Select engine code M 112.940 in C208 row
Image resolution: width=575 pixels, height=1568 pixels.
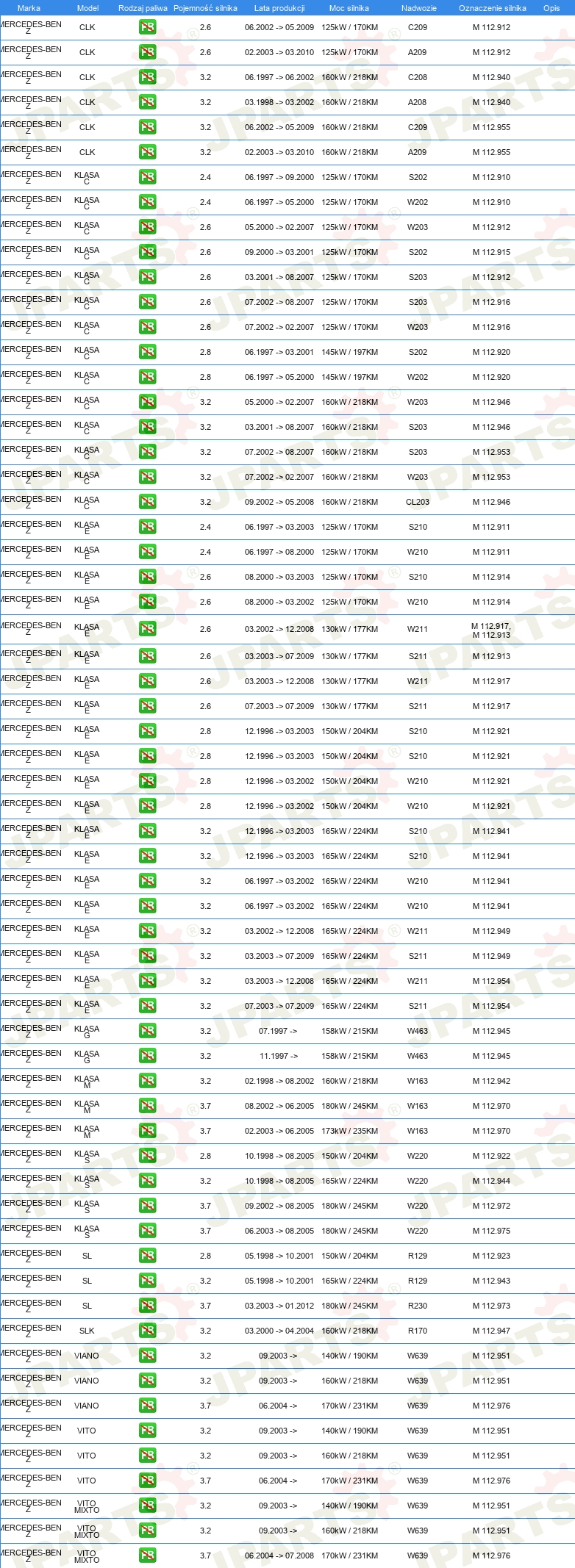click(491, 77)
